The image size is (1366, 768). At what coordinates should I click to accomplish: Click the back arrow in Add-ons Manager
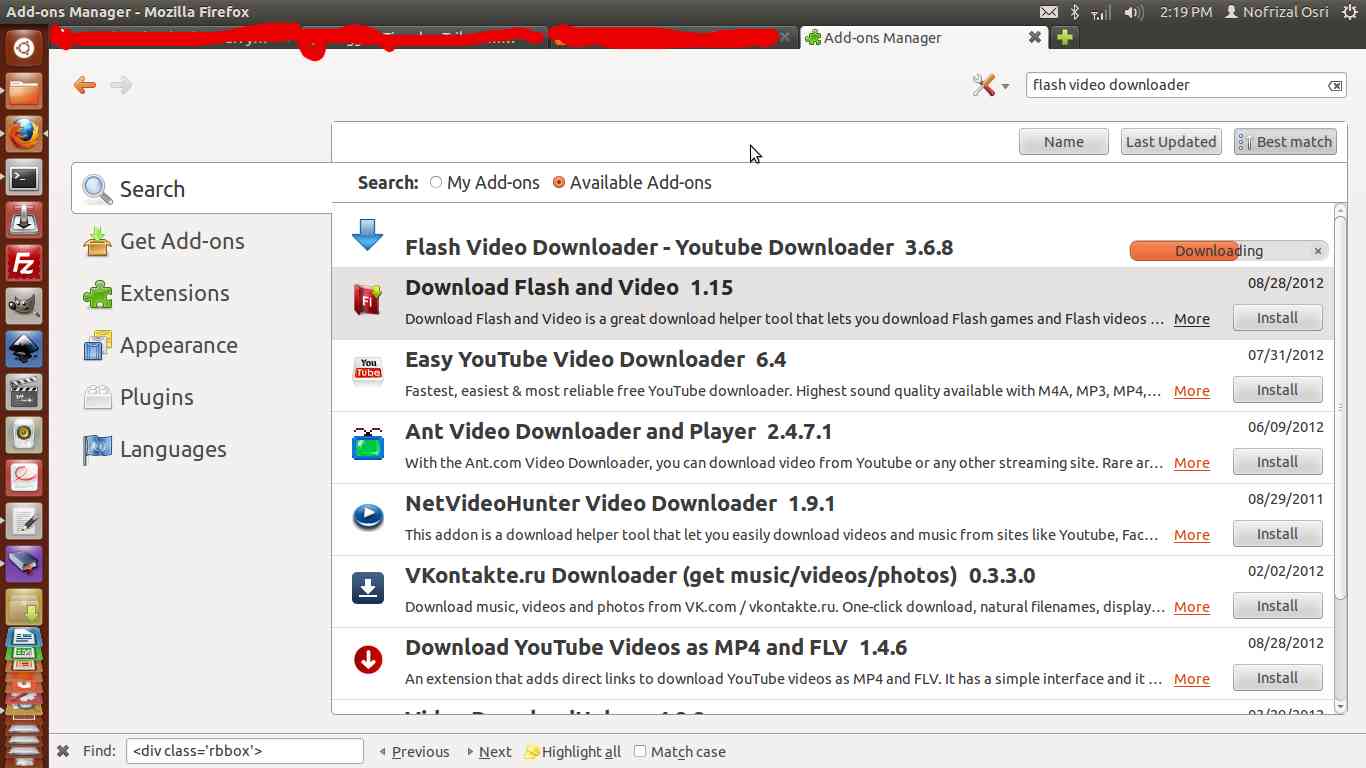coord(85,85)
